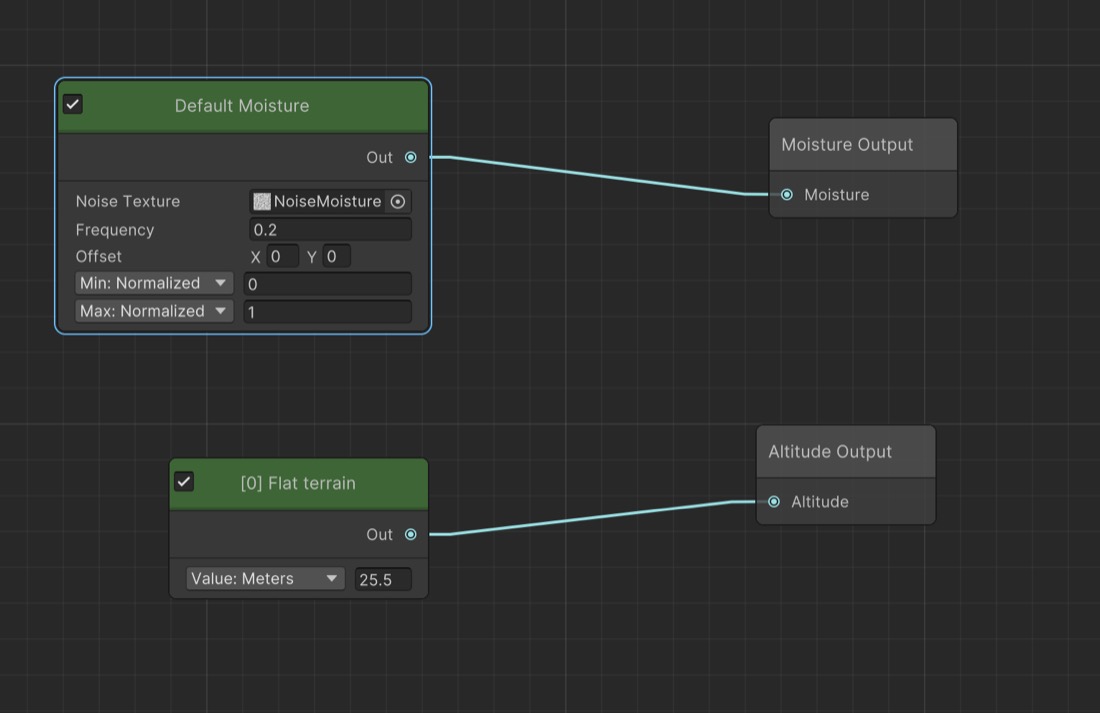Click the Meters value field showing 25.5
Viewport: 1100px width, 713px height.
pos(382,579)
